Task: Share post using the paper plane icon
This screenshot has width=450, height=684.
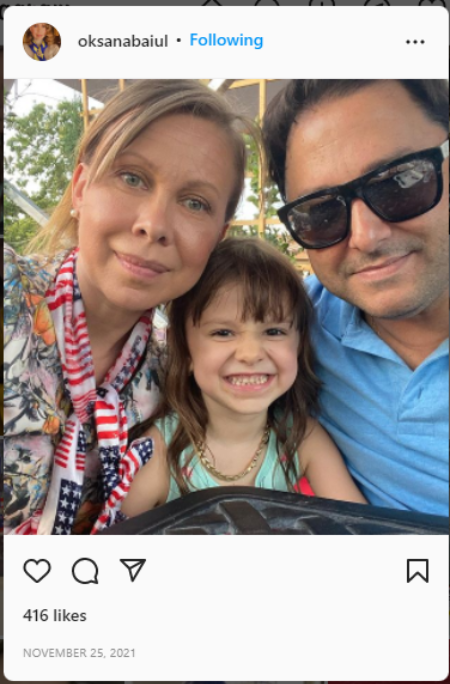Action: (133, 570)
